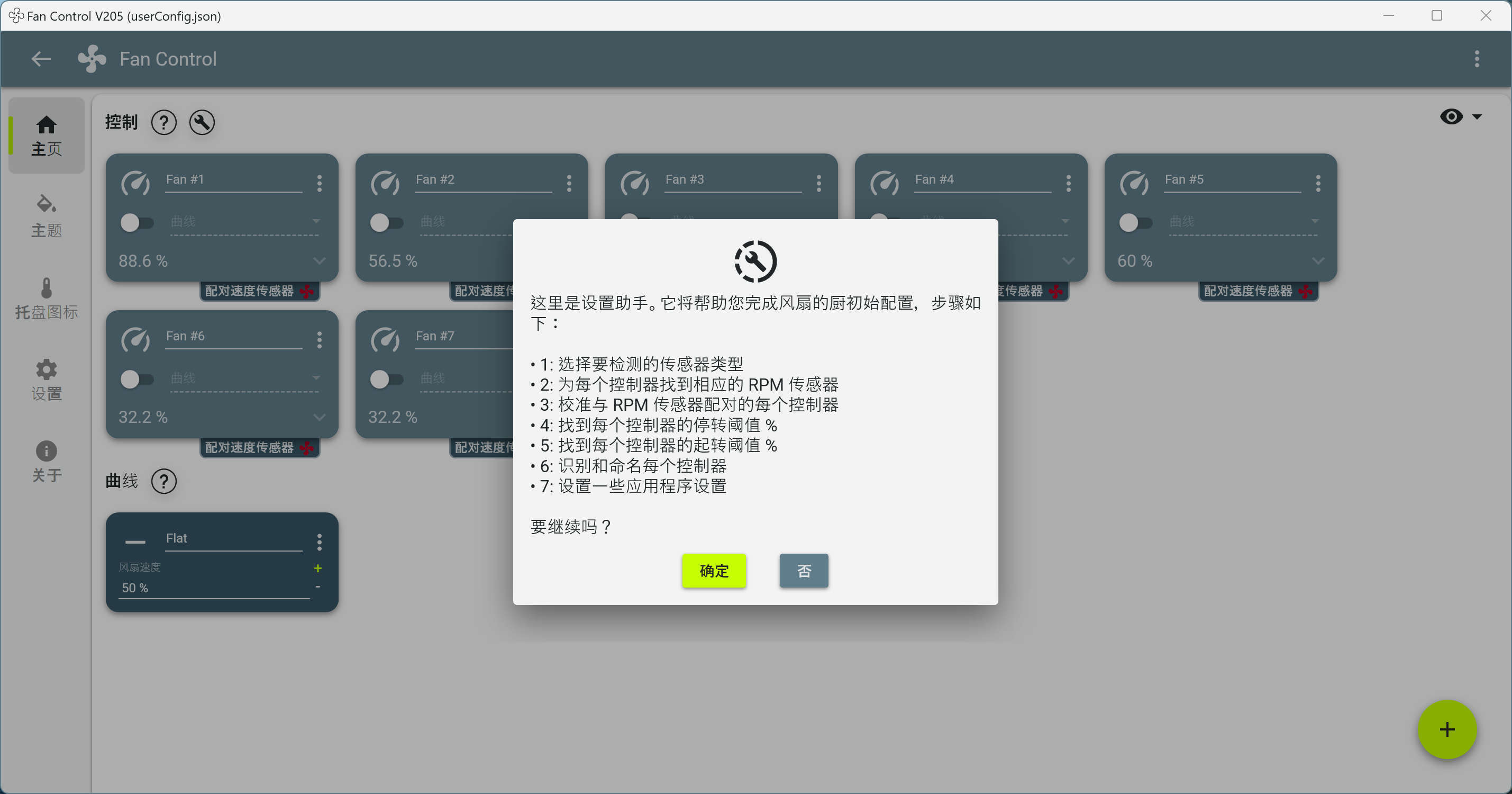Click Fan #5 speedometer gauge icon

click(x=1135, y=183)
